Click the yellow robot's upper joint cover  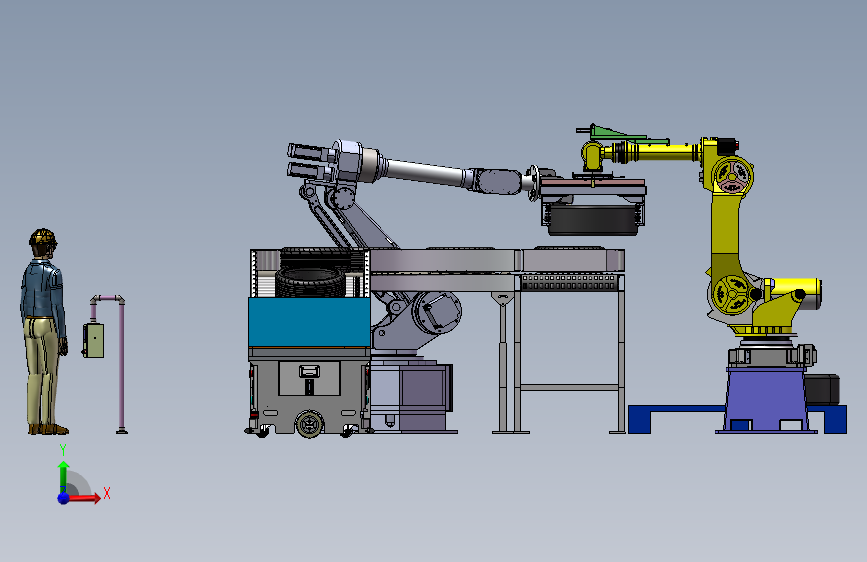coord(731,175)
